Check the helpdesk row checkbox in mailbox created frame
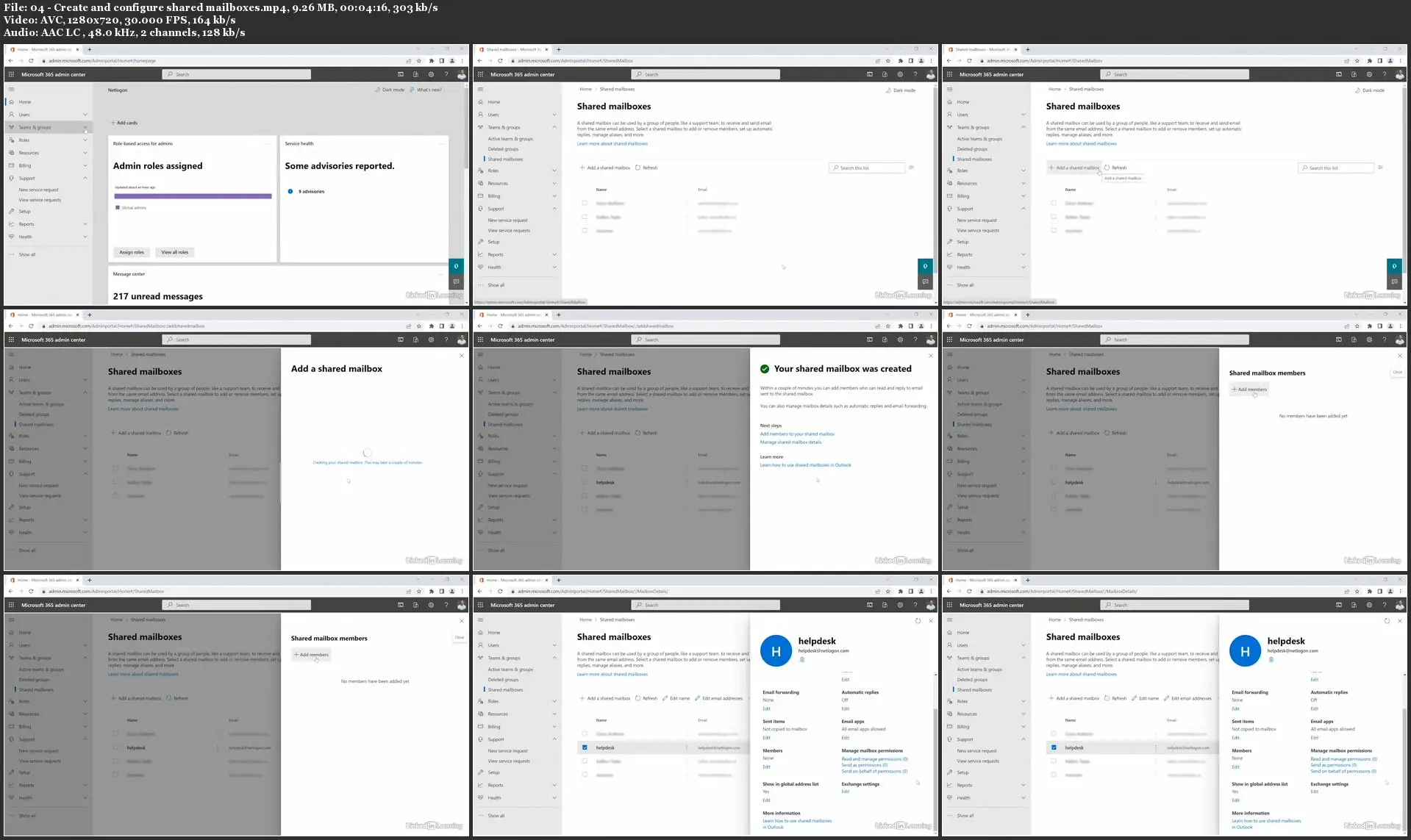The width and height of the screenshot is (1411, 840). point(585,482)
